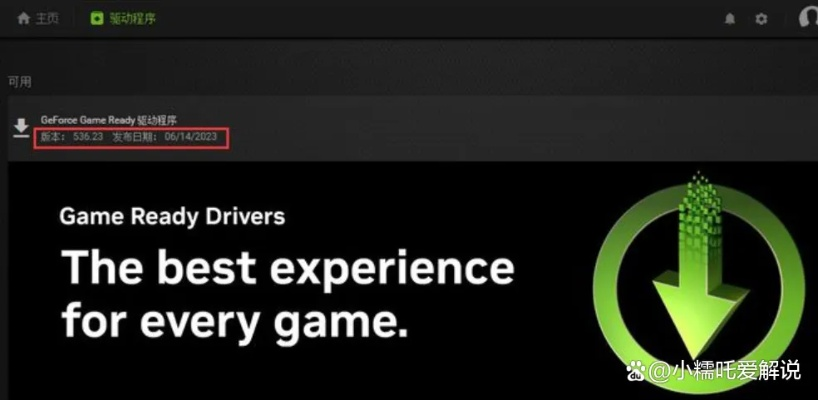This screenshot has width=818, height=400.
Task: Open the 主页 tab
Action: click(47, 19)
